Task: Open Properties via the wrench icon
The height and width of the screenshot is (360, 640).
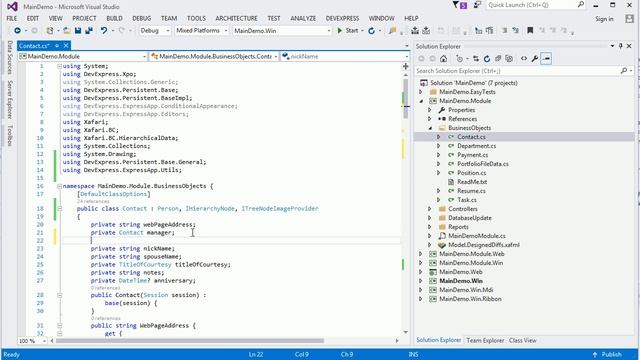Action: tap(535, 59)
